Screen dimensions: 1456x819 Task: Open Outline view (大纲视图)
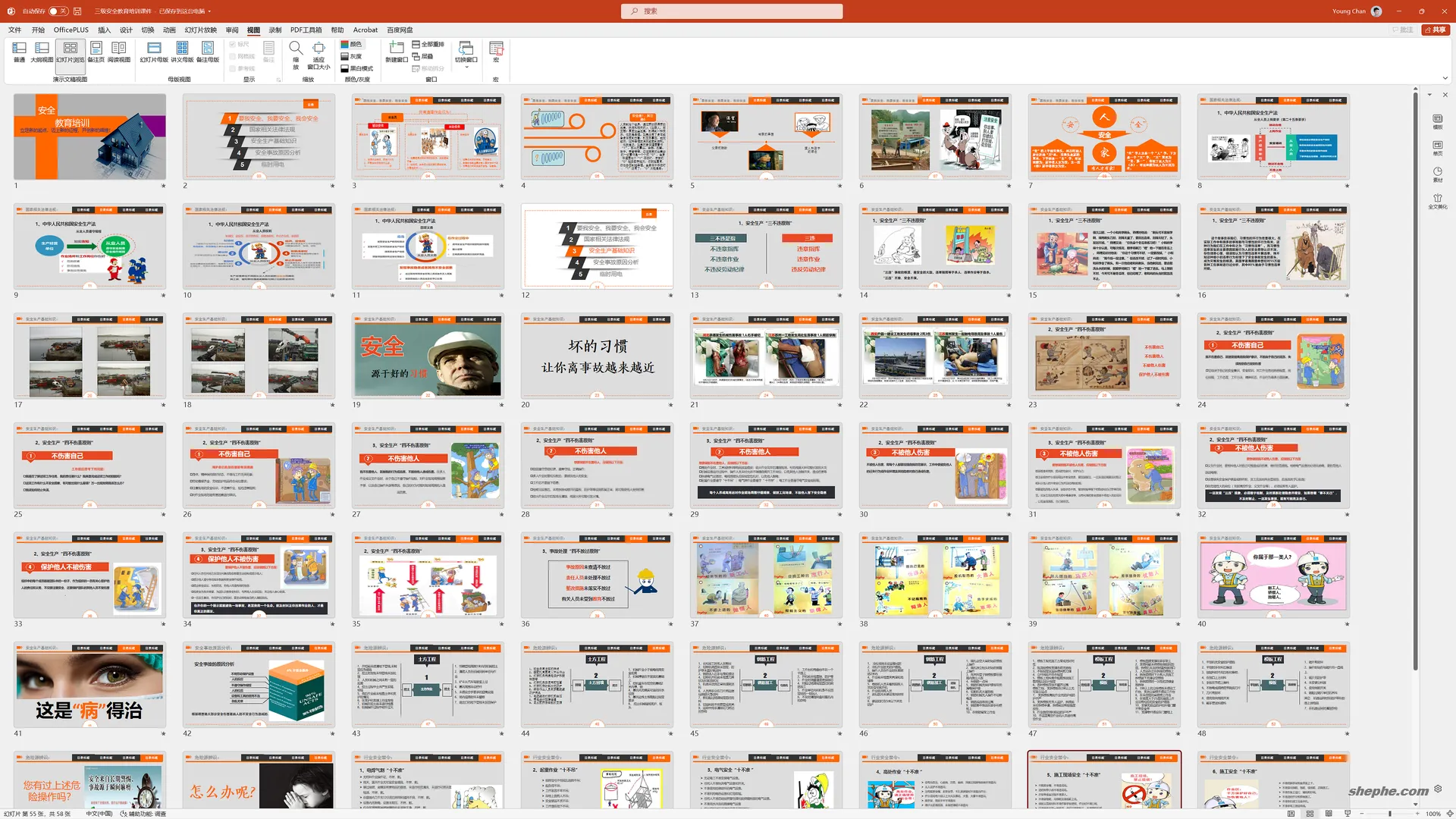pyautogui.click(x=42, y=52)
